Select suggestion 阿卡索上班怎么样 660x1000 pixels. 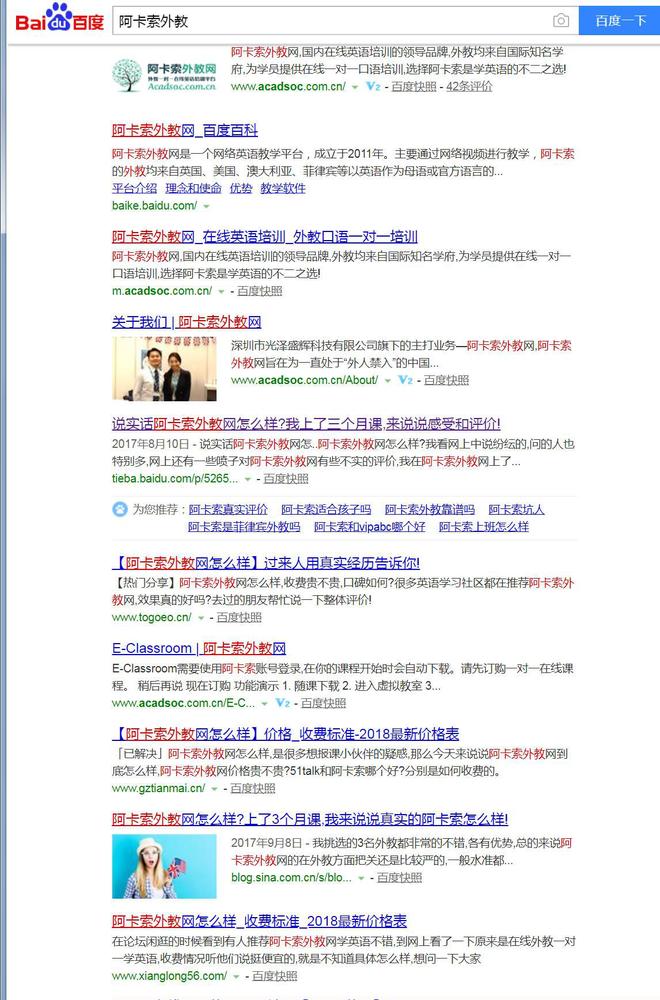pyautogui.click(x=484, y=527)
